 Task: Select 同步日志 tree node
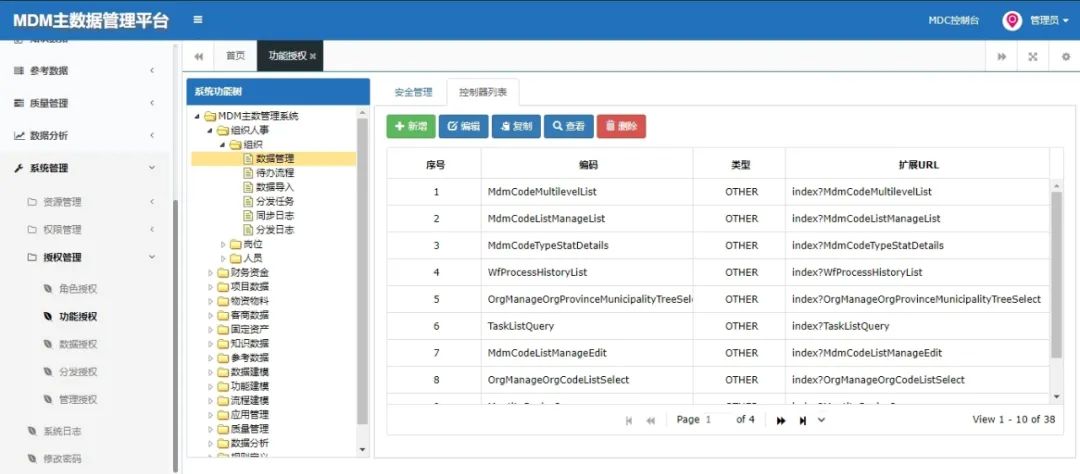275,216
